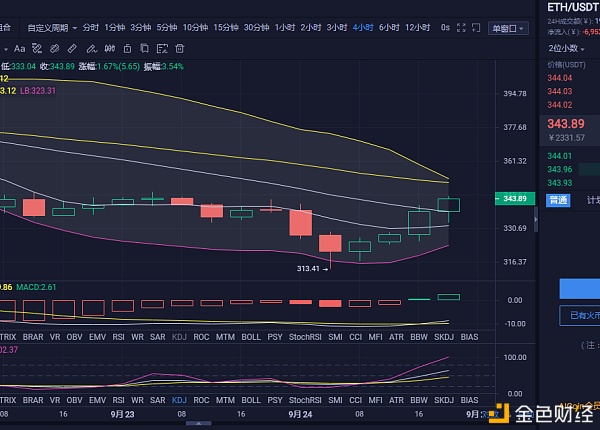
Task: Click the copy drawings icon
Action: [x=145, y=49]
